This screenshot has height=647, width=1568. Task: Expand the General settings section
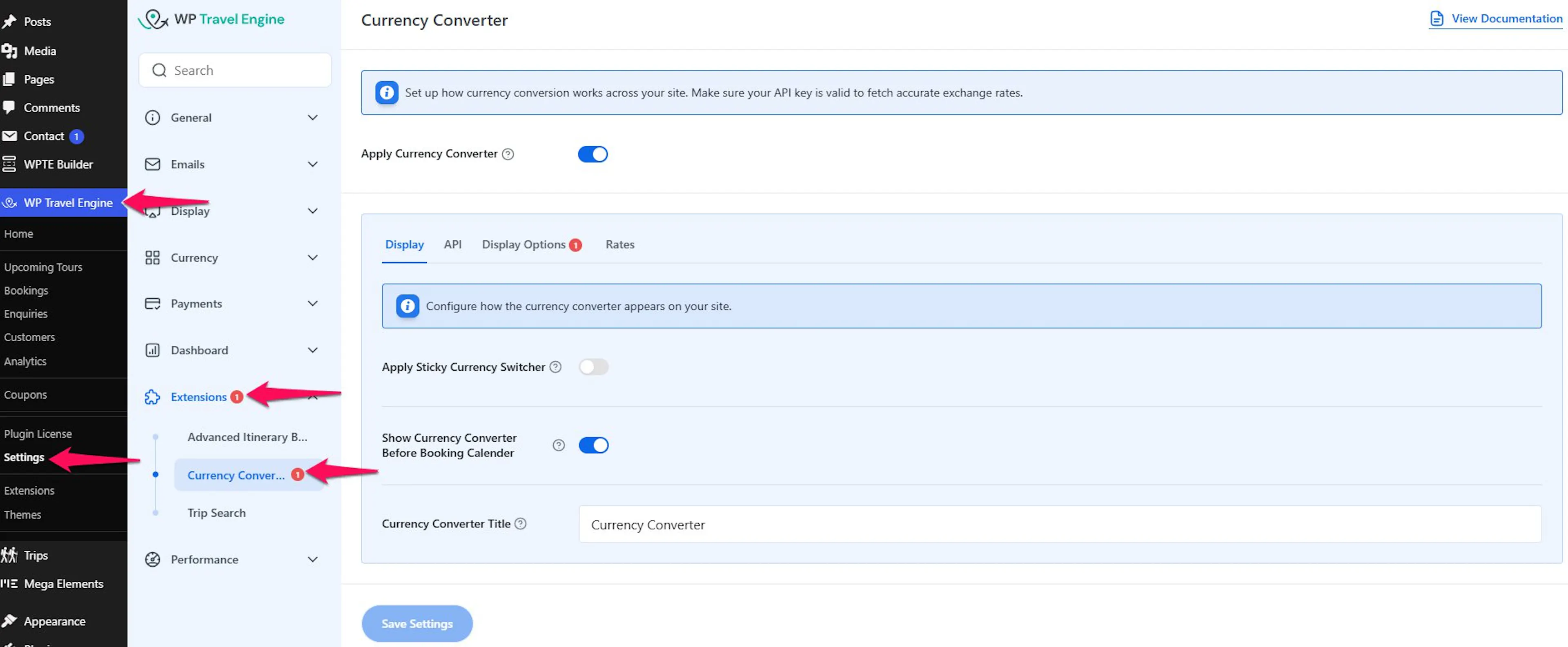coord(312,118)
